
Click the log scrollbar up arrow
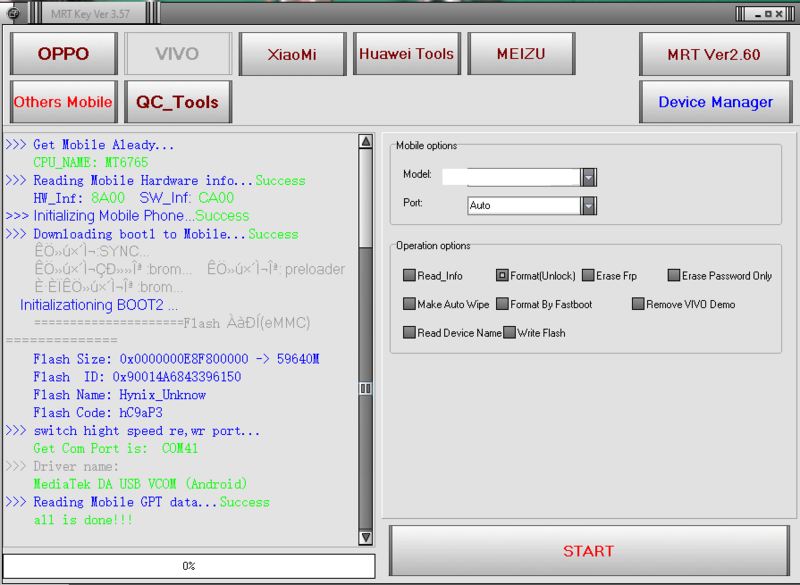[x=365, y=141]
